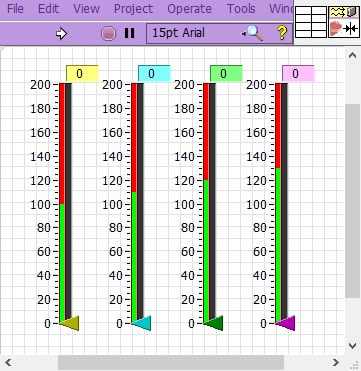Click 200 on the second slider's scale
Screen dimensions: 361x371
[112, 85]
